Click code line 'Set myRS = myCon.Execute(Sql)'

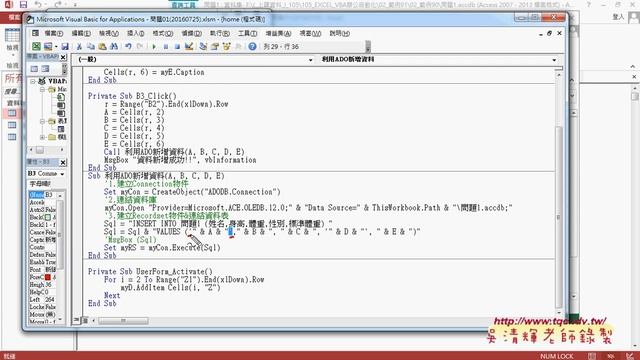(162, 248)
